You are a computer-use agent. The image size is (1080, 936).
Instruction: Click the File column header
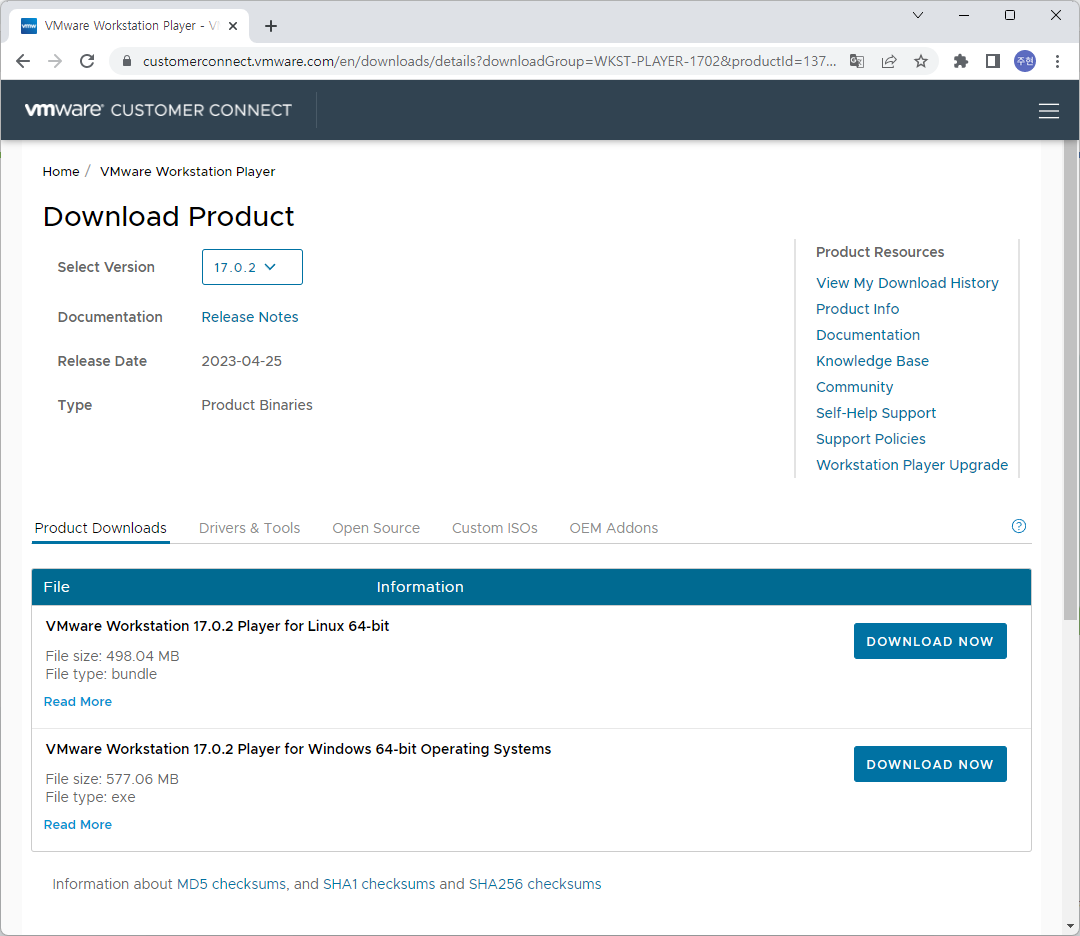[56, 587]
